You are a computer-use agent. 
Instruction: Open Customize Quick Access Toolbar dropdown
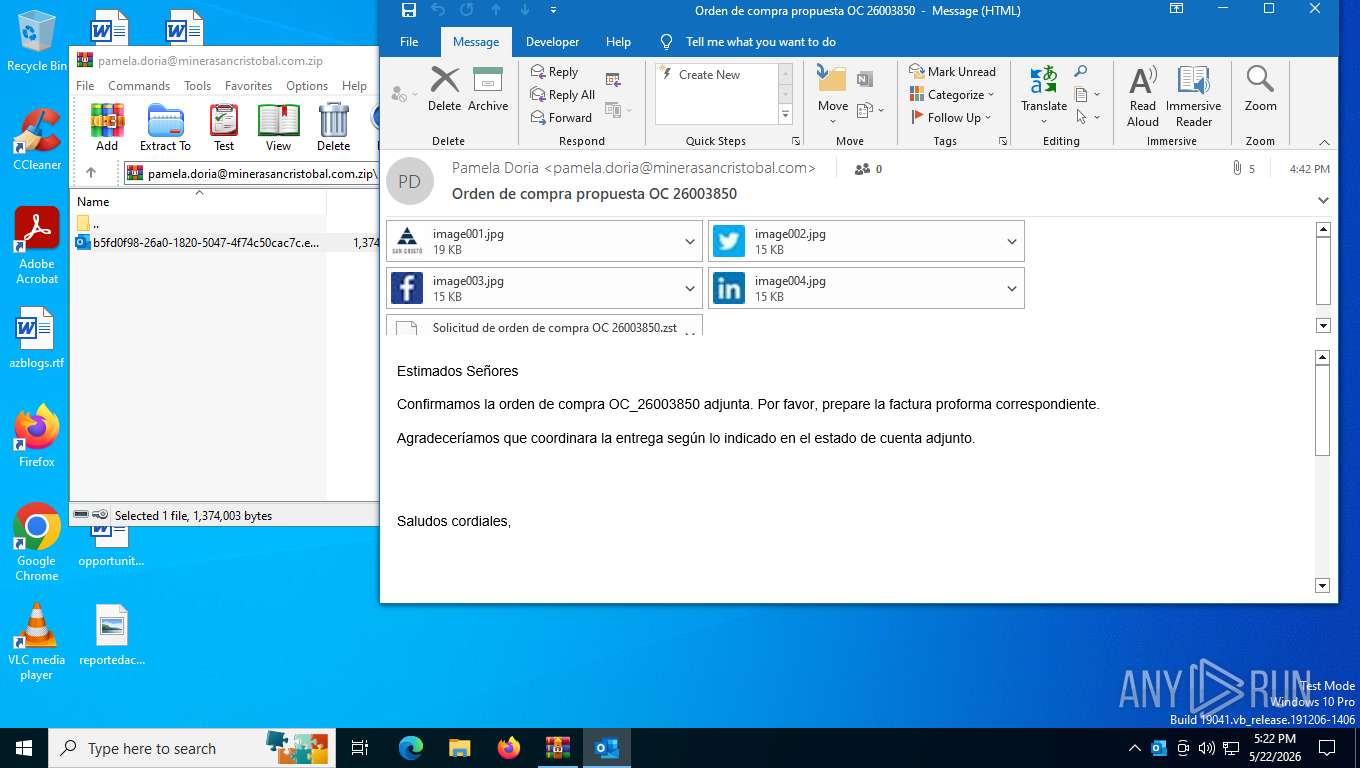point(553,10)
